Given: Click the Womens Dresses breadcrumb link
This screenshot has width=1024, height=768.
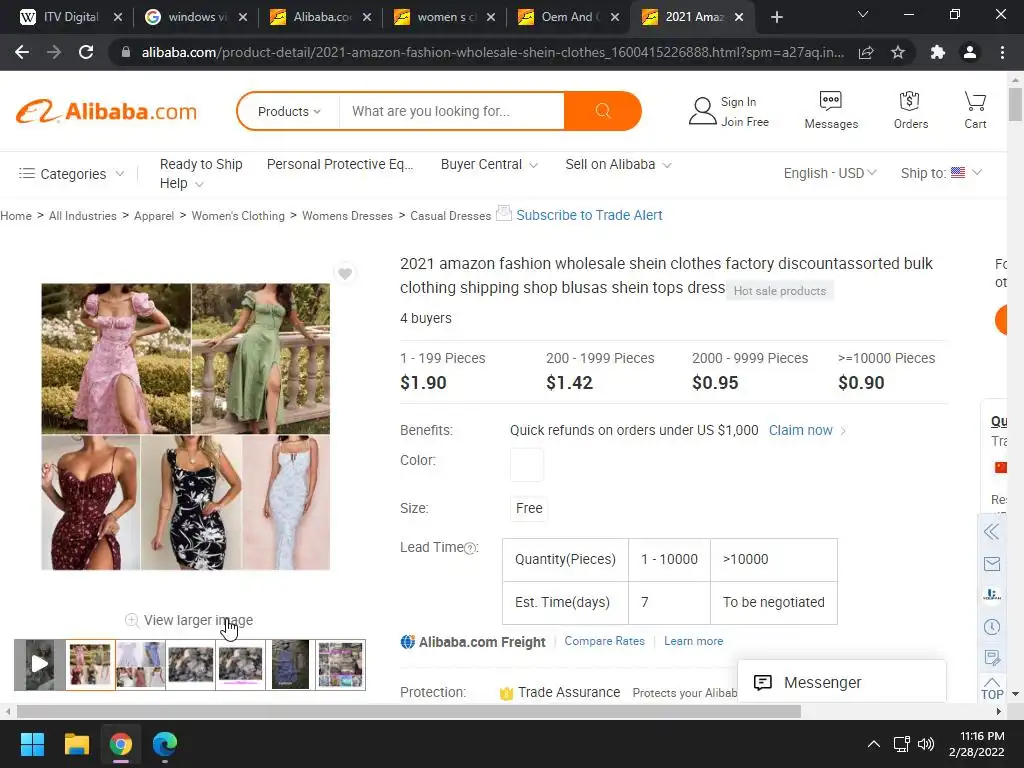Looking at the screenshot, I should pyautogui.click(x=347, y=216).
